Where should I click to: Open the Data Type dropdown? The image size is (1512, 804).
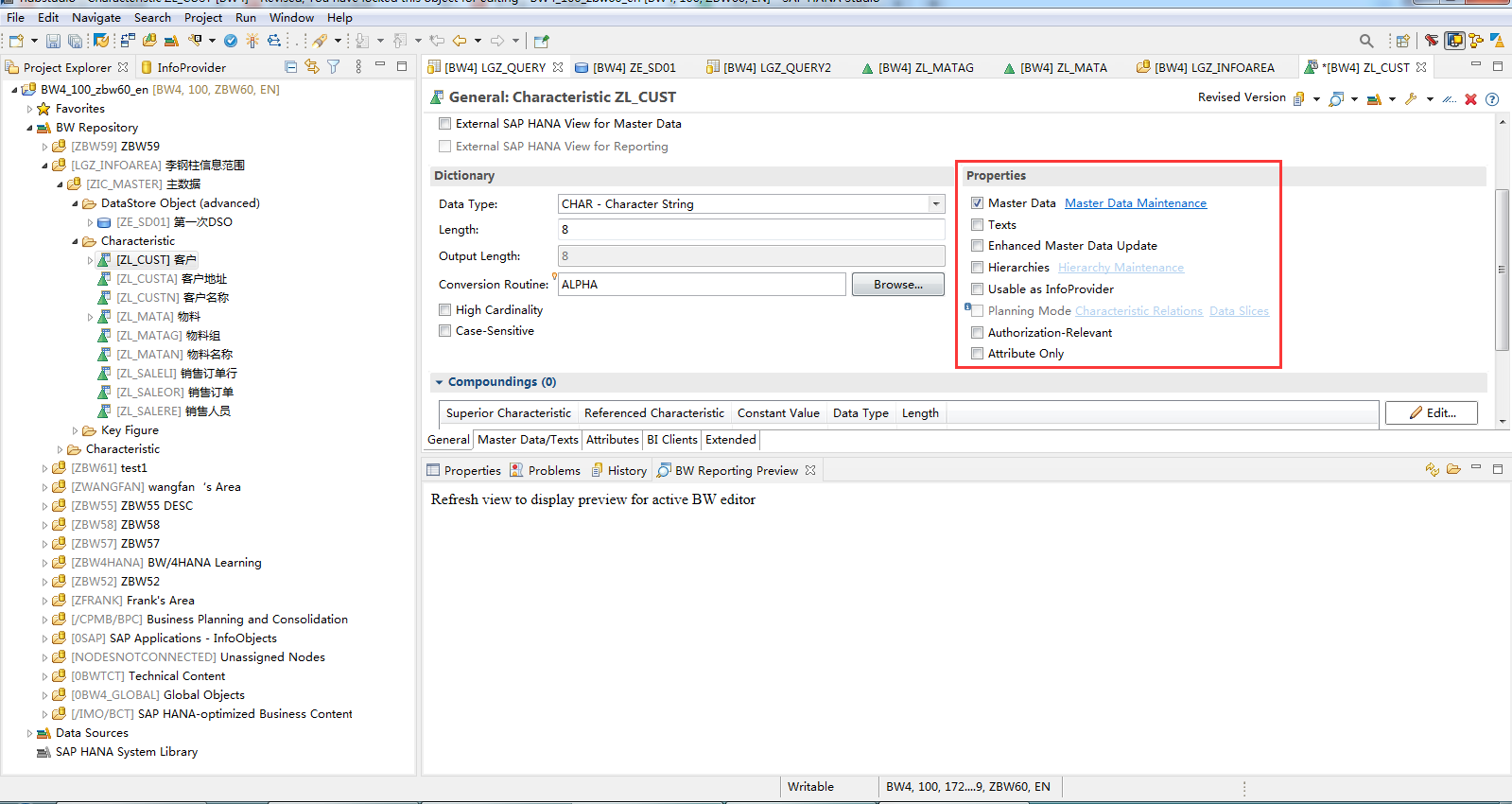point(936,203)
